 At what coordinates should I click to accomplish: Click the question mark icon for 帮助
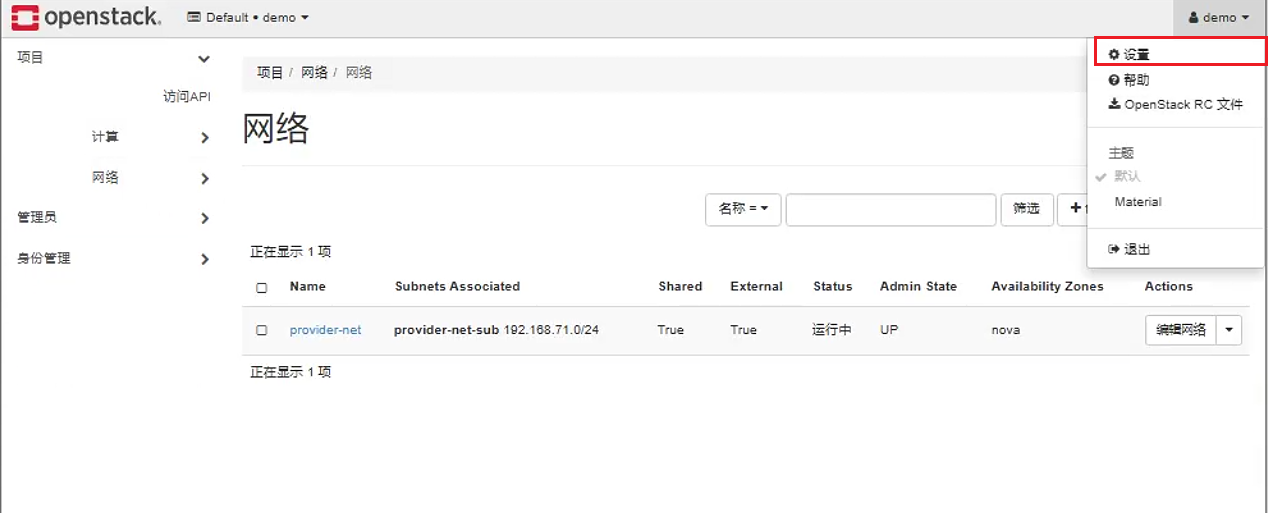(x=1114, y=80)
